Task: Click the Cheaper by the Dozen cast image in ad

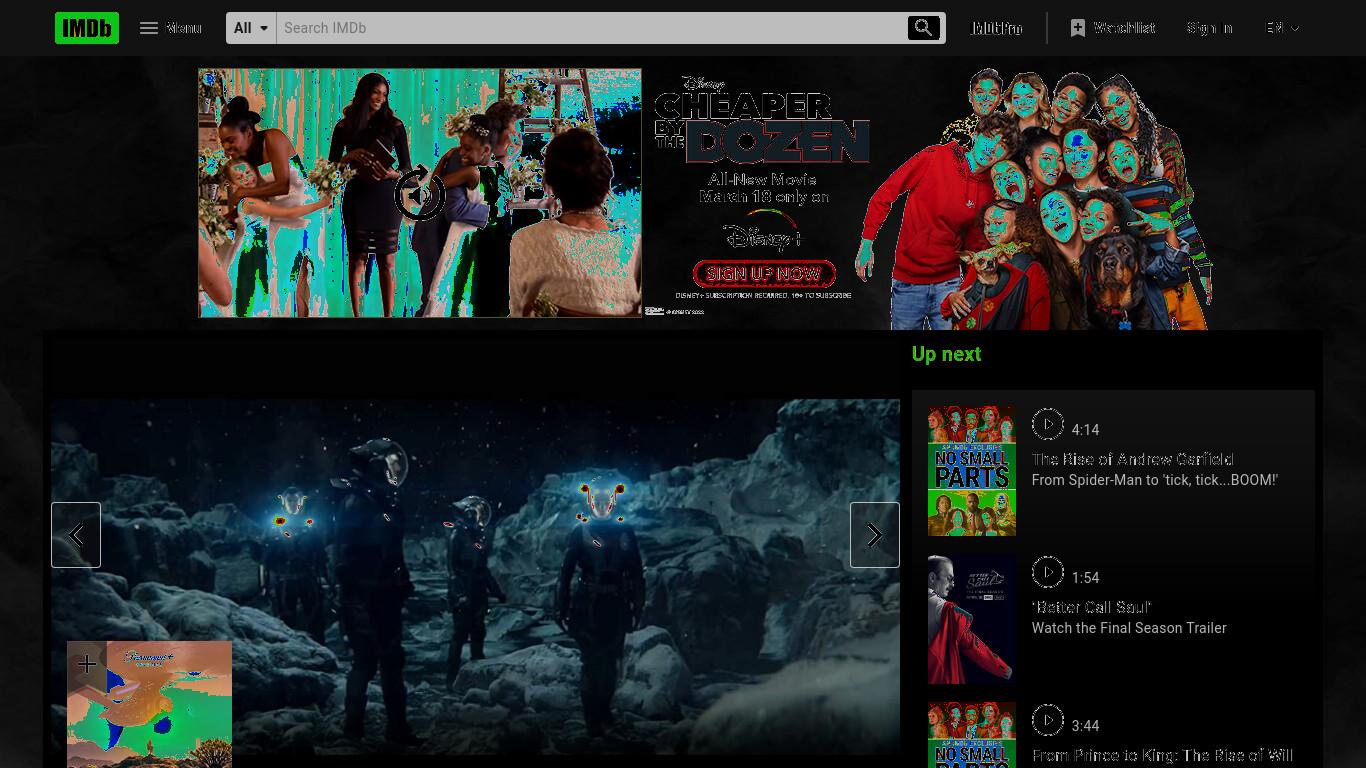Action: click(x=1035, y=199)
